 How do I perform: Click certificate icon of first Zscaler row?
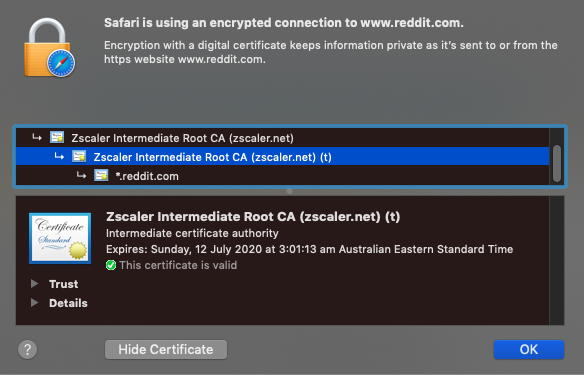tap(57, 137)
